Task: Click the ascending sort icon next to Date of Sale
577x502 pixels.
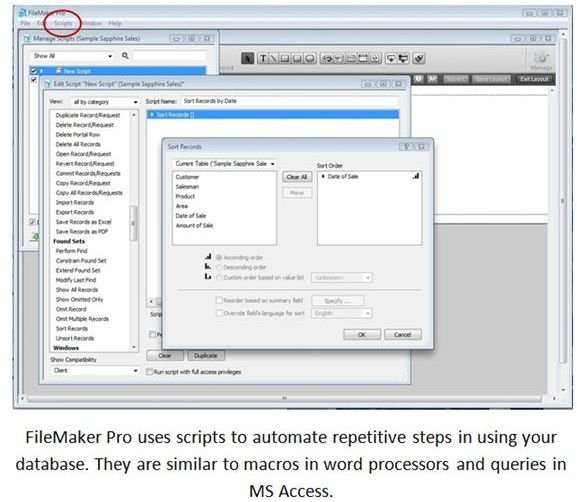Action: click(416, 176)
